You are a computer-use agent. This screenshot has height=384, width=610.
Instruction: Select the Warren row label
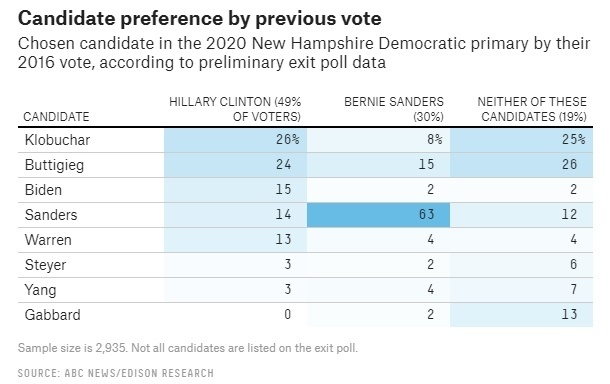[48, 240]
